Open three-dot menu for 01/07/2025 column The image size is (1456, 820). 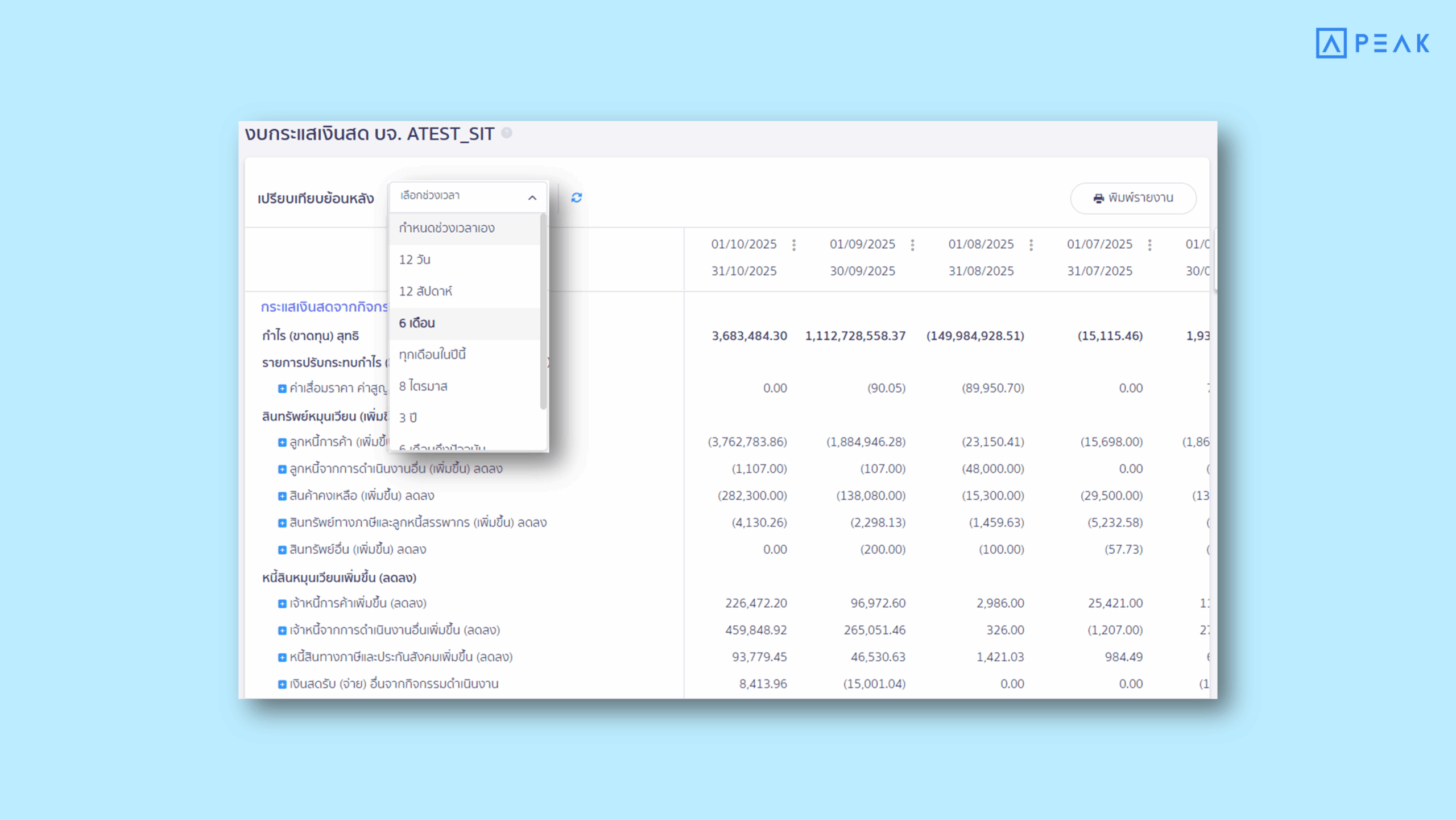[1149, 245]
